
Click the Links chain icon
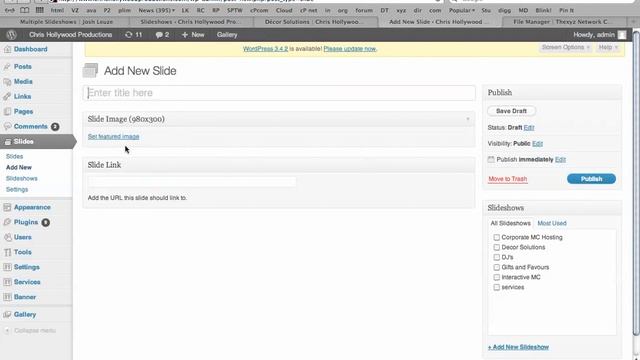(7, 96)
